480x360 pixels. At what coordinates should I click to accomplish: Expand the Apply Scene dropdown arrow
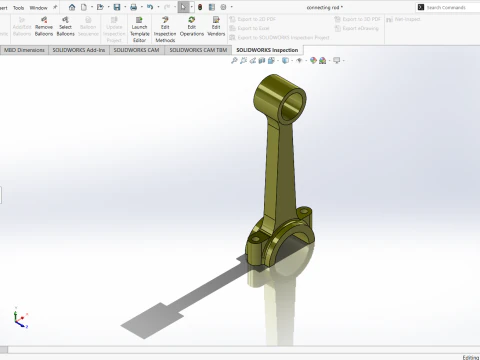click(329, 61)
